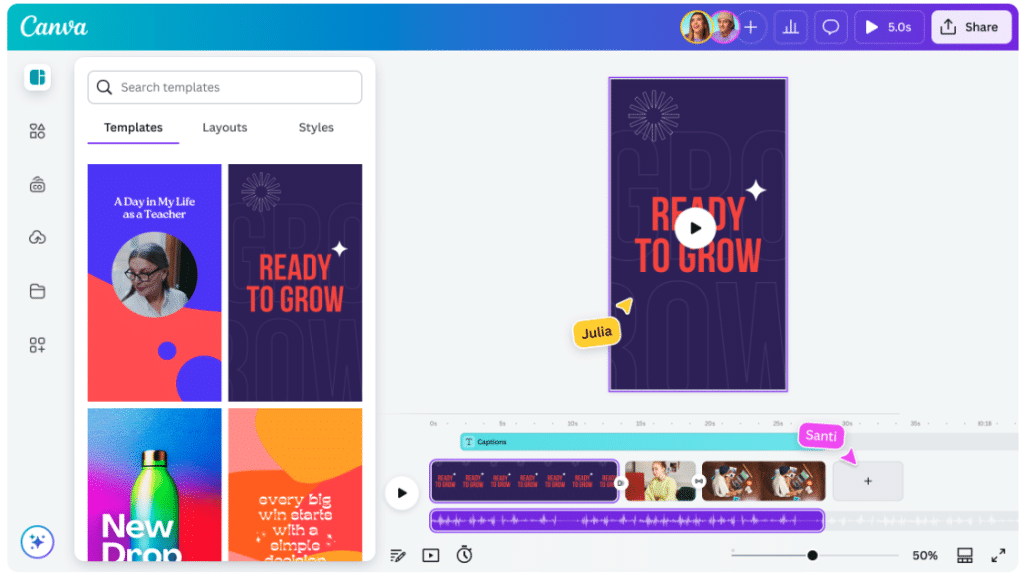The height and width of the screenshot is (583, 1024).
Task: Switch to the Styles tab
Action: tap(316, 128)
